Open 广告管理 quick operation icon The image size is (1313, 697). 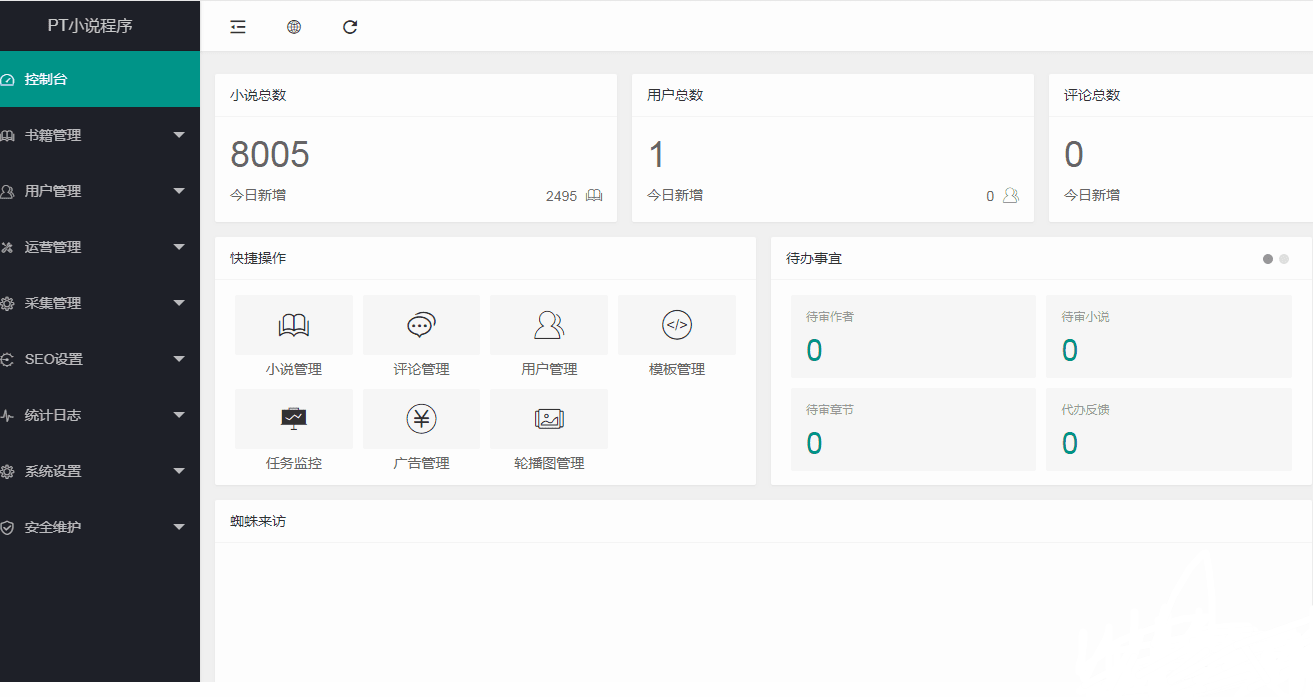421,419
